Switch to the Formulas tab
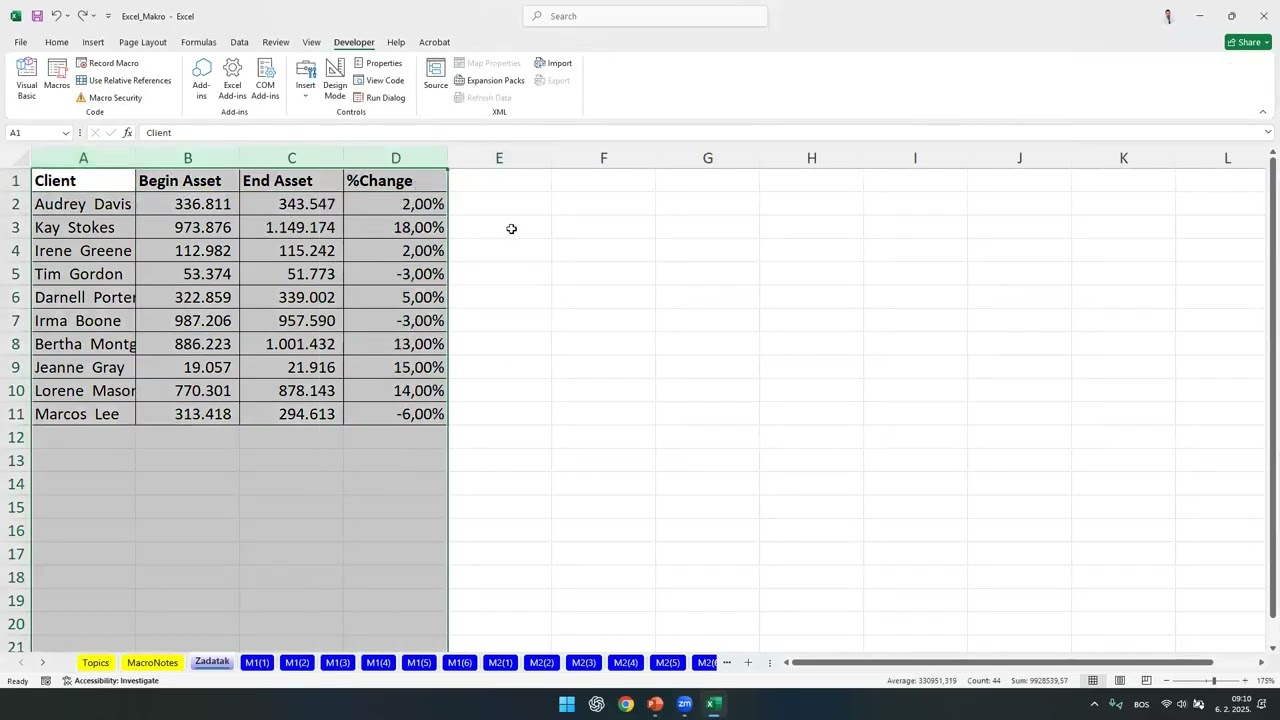1280x720 pixels. 199,42
